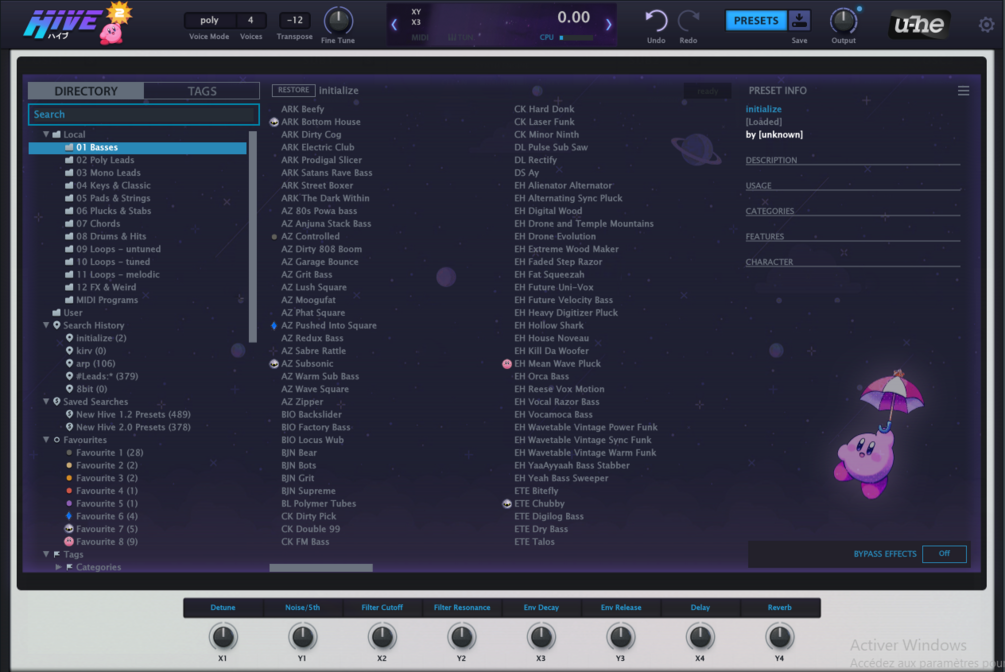
Task: Open the Transpose value dropdown
Action: point(295,21)
